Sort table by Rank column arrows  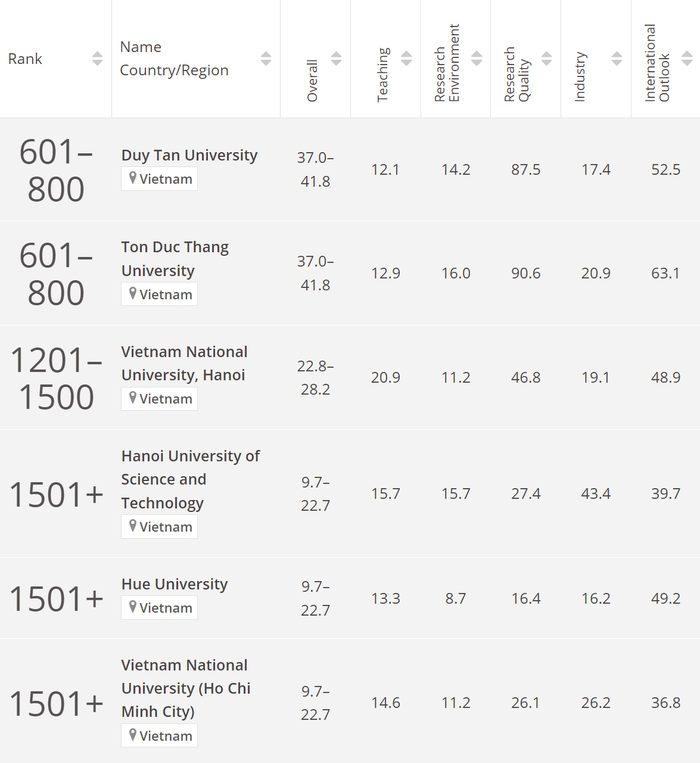97,58
